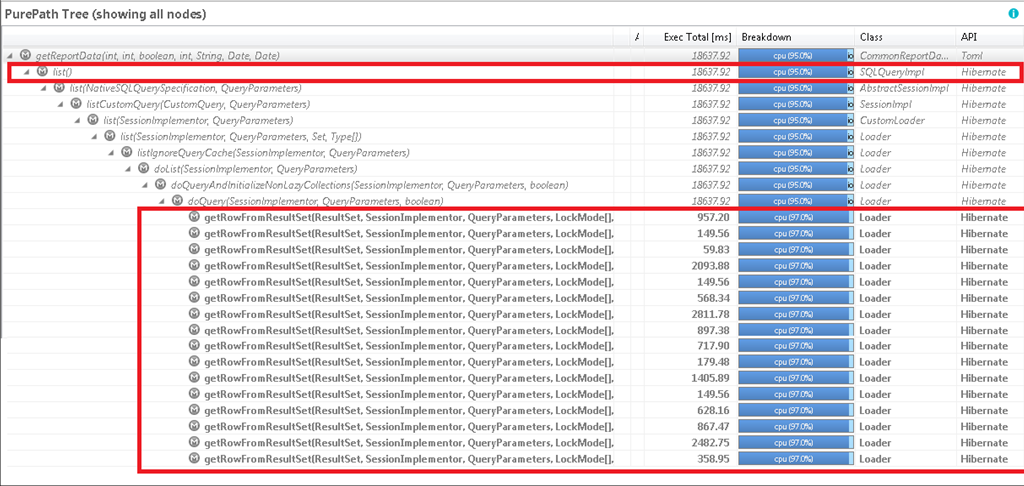Click the API column header
This screenshot has width=1024, height=486.
click(x=968, y=37)
